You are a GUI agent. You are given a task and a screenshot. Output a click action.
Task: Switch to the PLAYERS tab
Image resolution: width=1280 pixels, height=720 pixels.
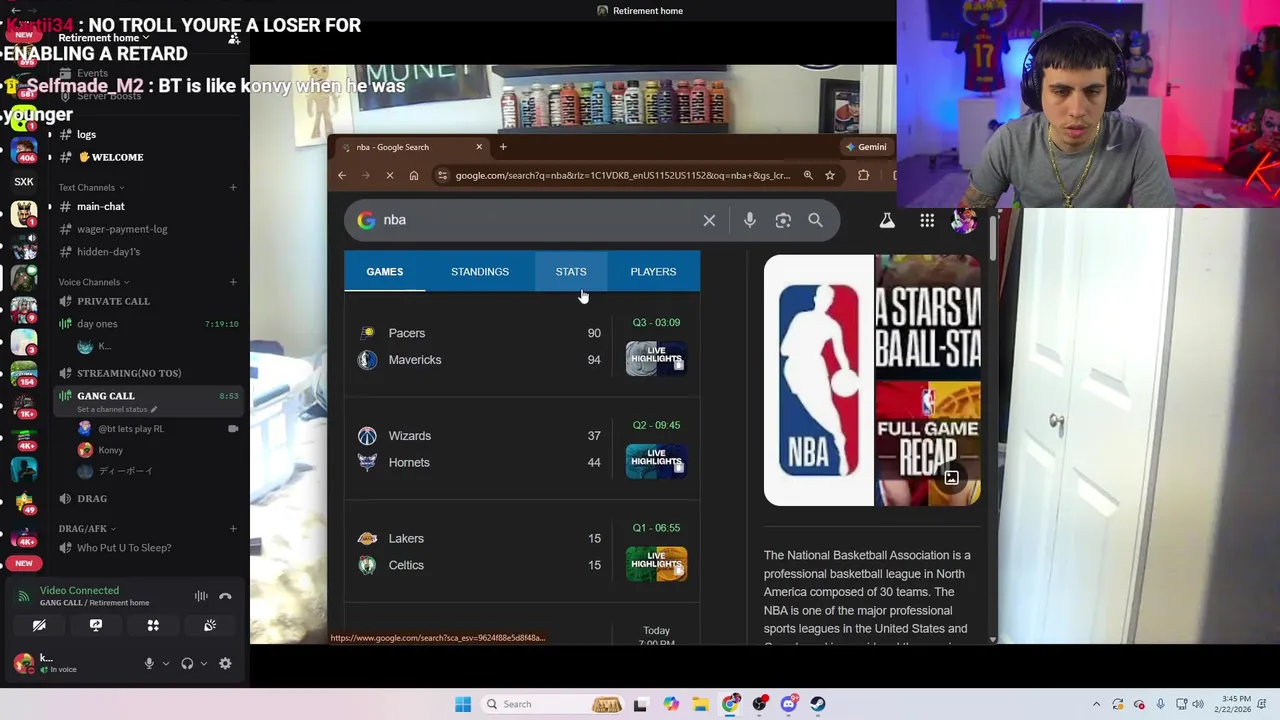coord(653,272)
